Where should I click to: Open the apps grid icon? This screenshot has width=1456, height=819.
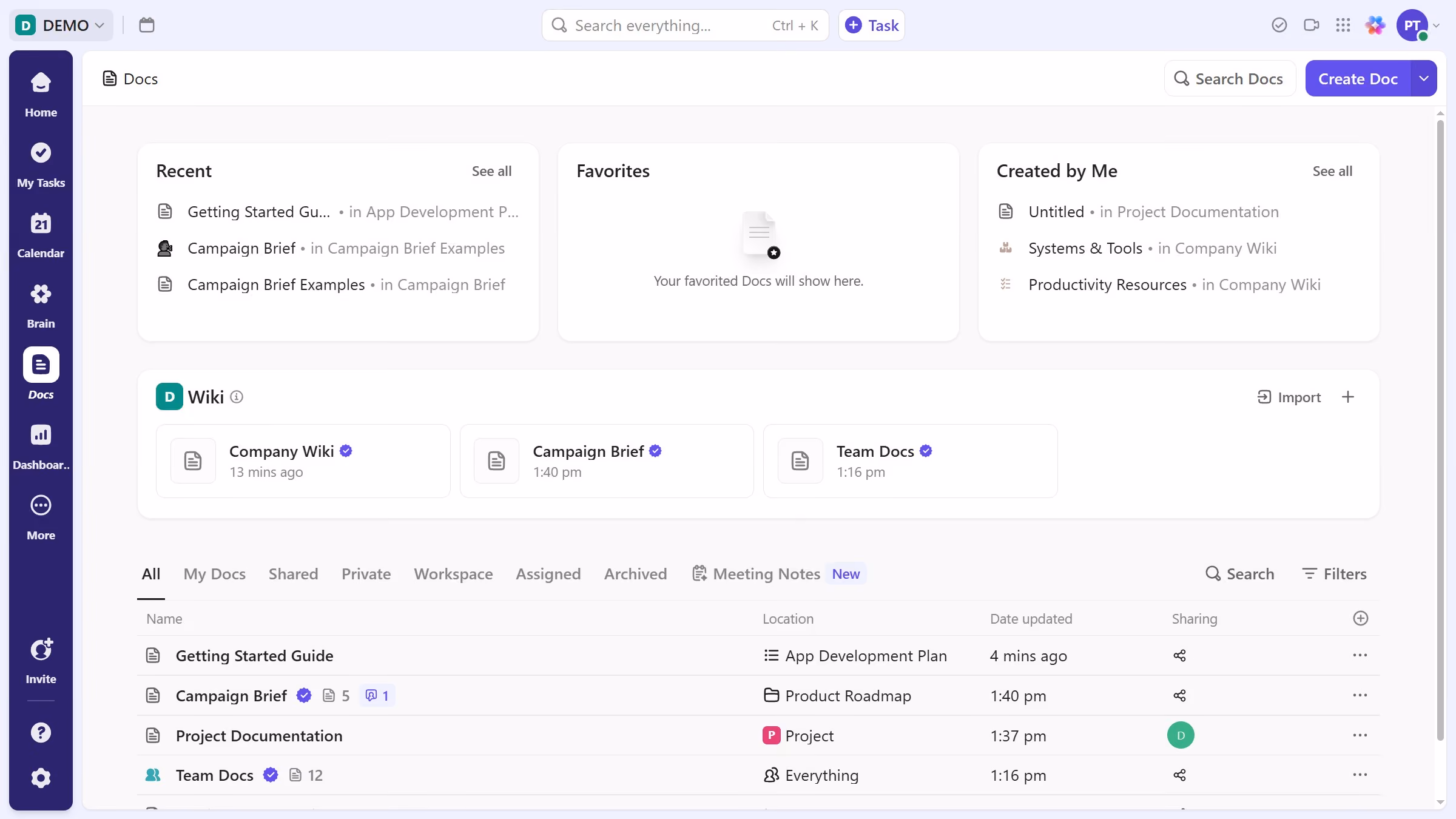click(1343, 25)
